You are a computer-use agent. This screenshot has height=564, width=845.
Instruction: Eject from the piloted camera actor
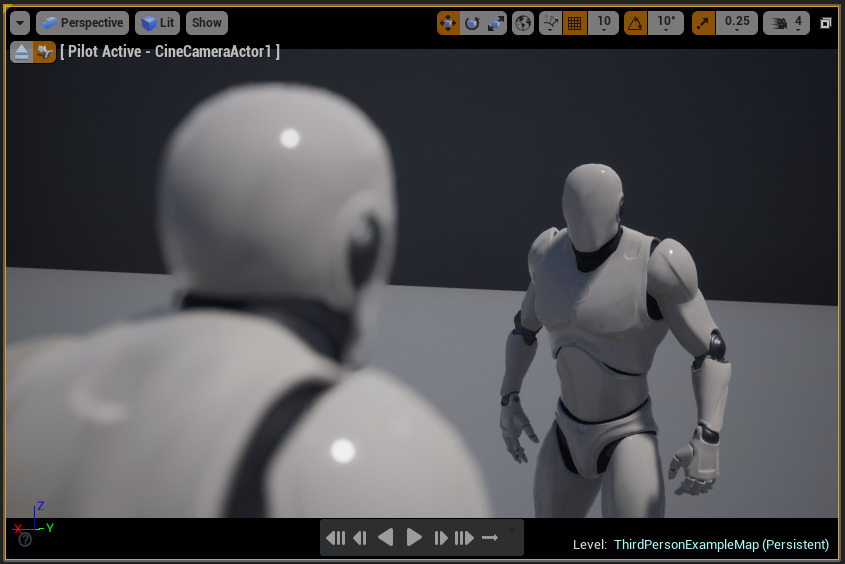coord(22,52)
